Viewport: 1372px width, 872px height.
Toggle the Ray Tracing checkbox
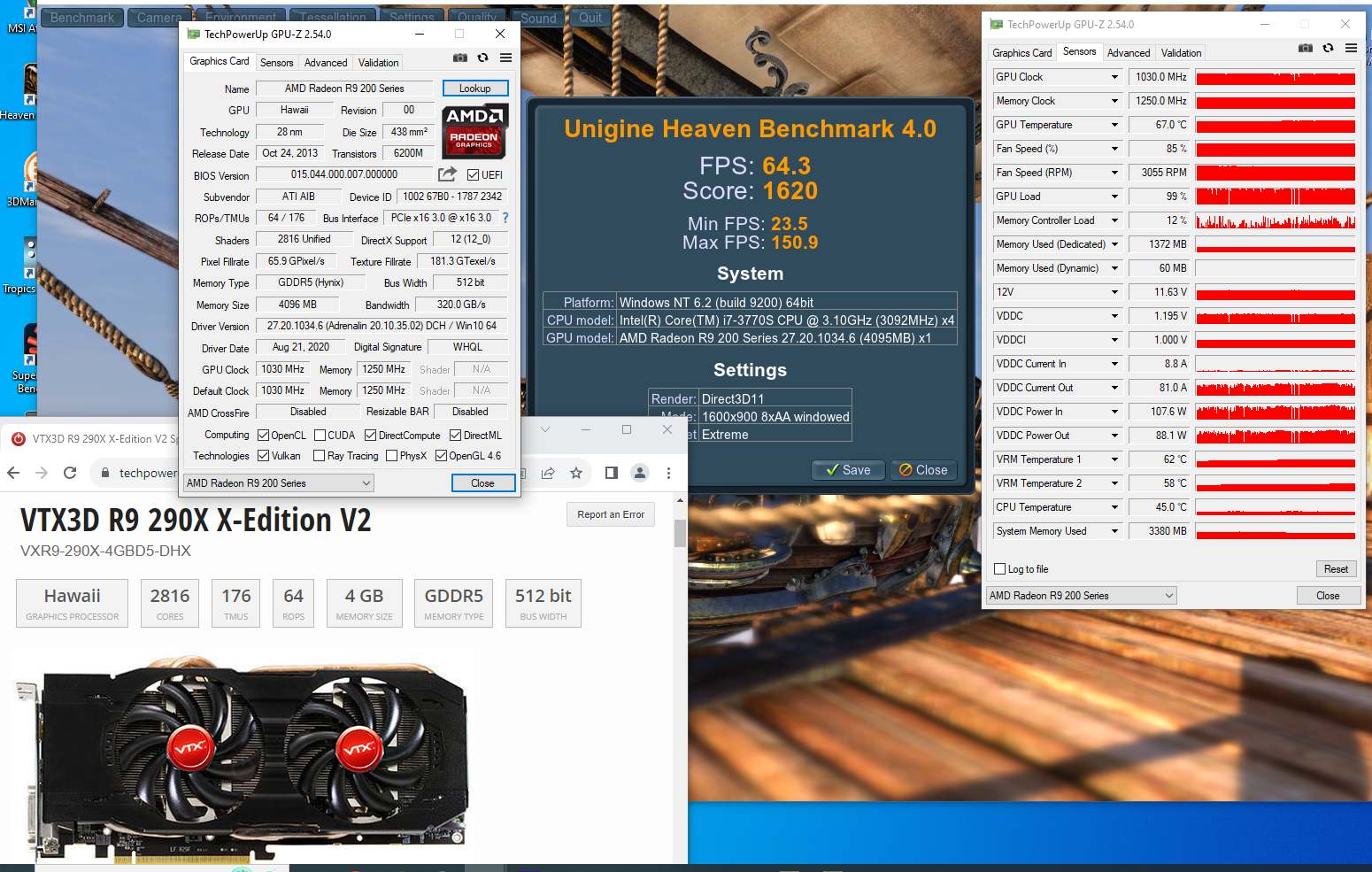click(x=320, y=456)
